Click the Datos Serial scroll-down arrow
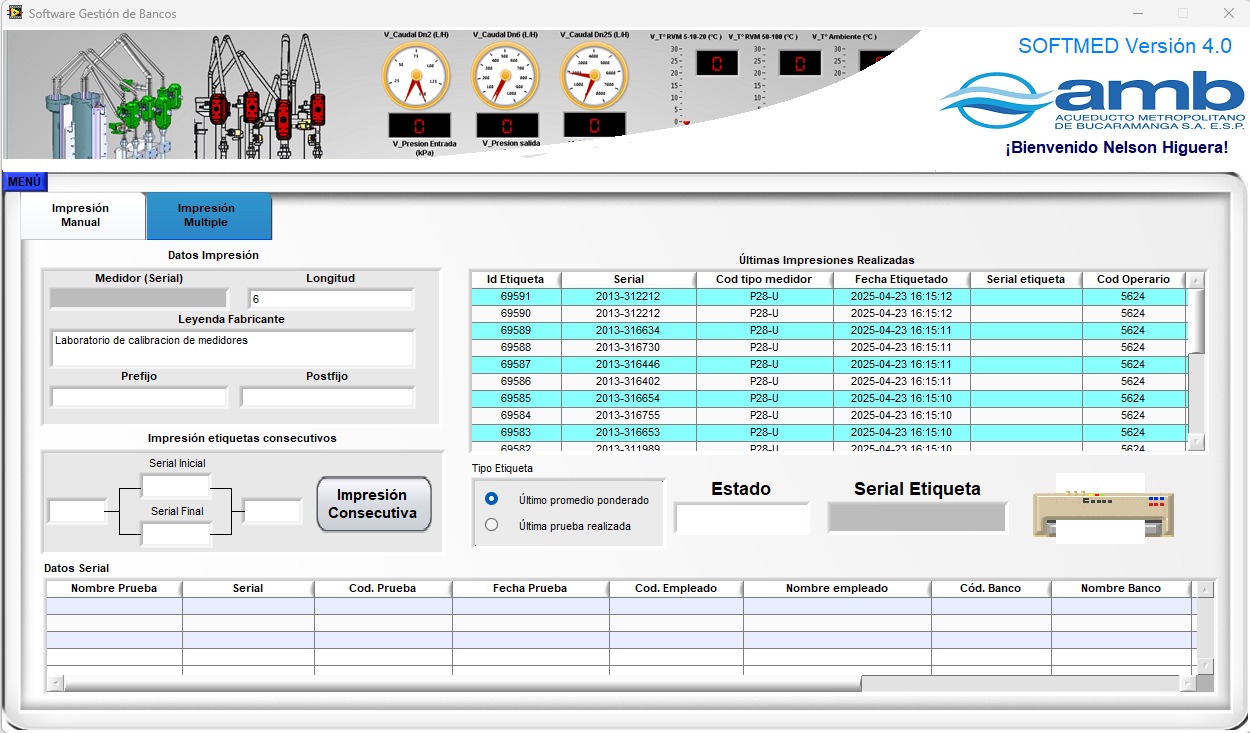The width and height of the screenshot is (1250, 733). point(1204,666)
